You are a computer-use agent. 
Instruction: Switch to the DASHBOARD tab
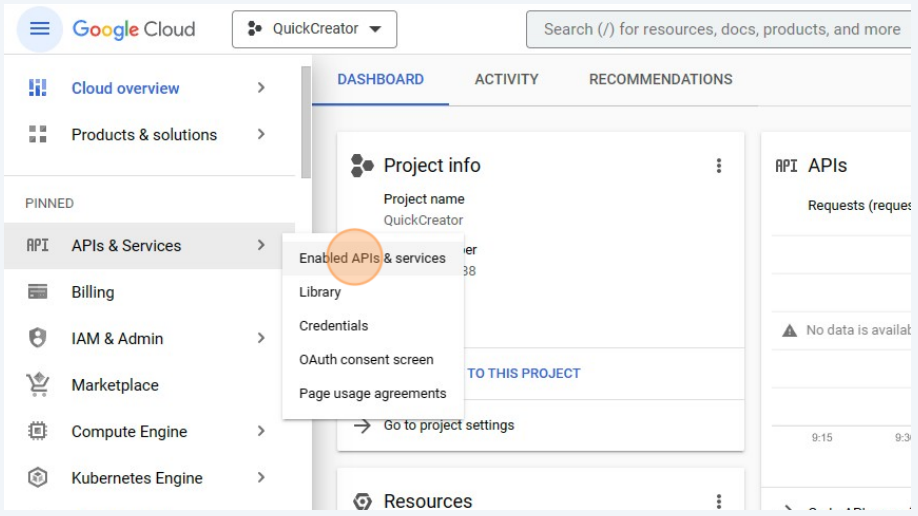[381, 80]
